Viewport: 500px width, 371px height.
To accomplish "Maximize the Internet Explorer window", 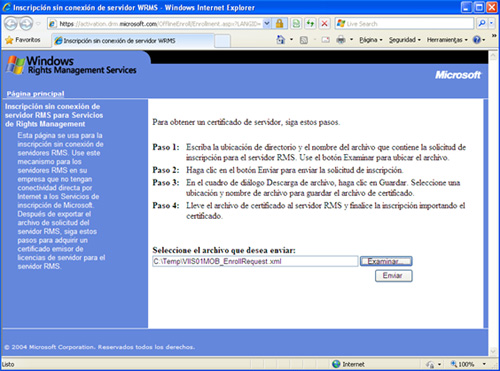I will click(479, 7).
